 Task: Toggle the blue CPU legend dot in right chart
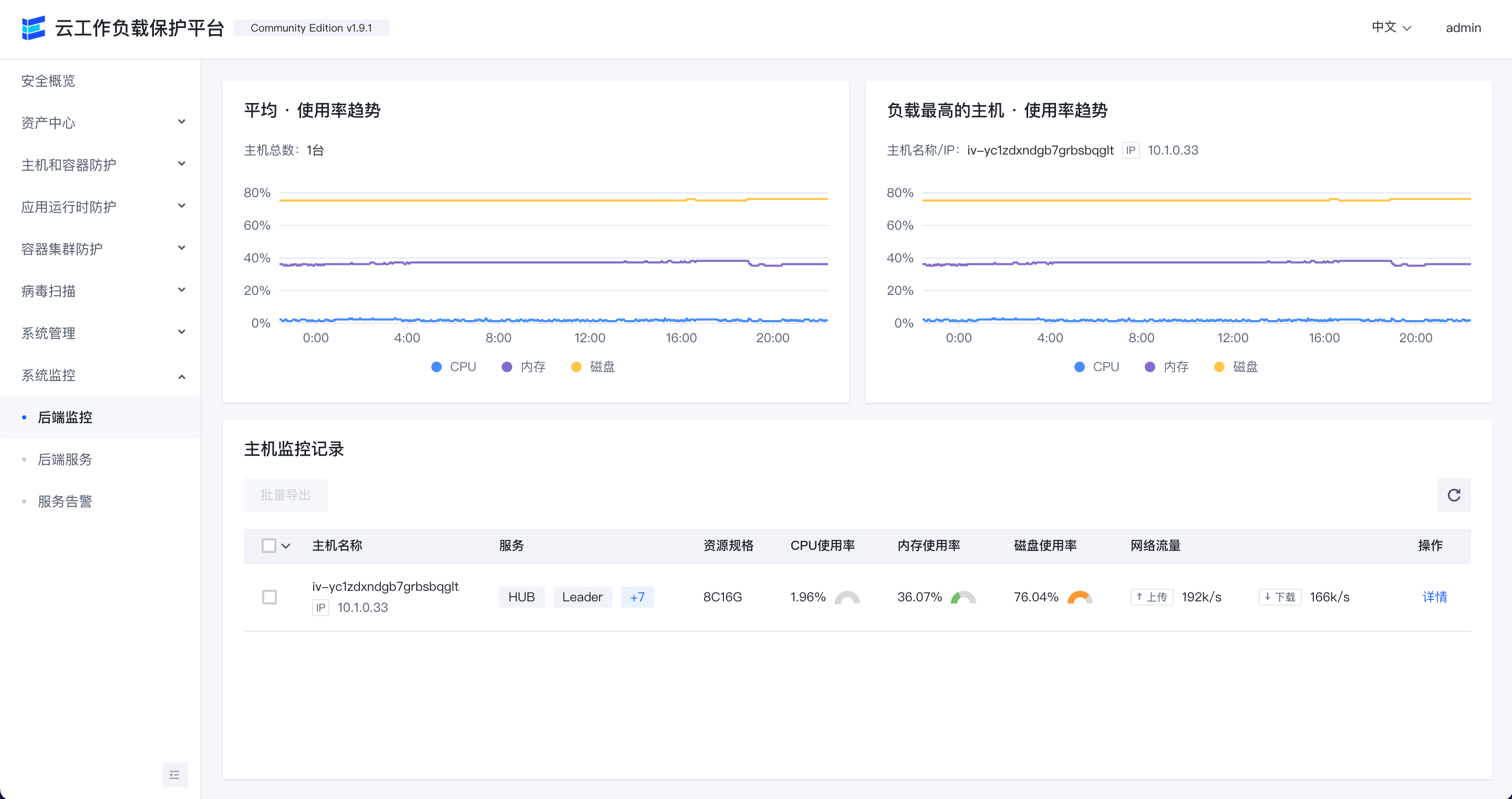(x=1080, y=367)
